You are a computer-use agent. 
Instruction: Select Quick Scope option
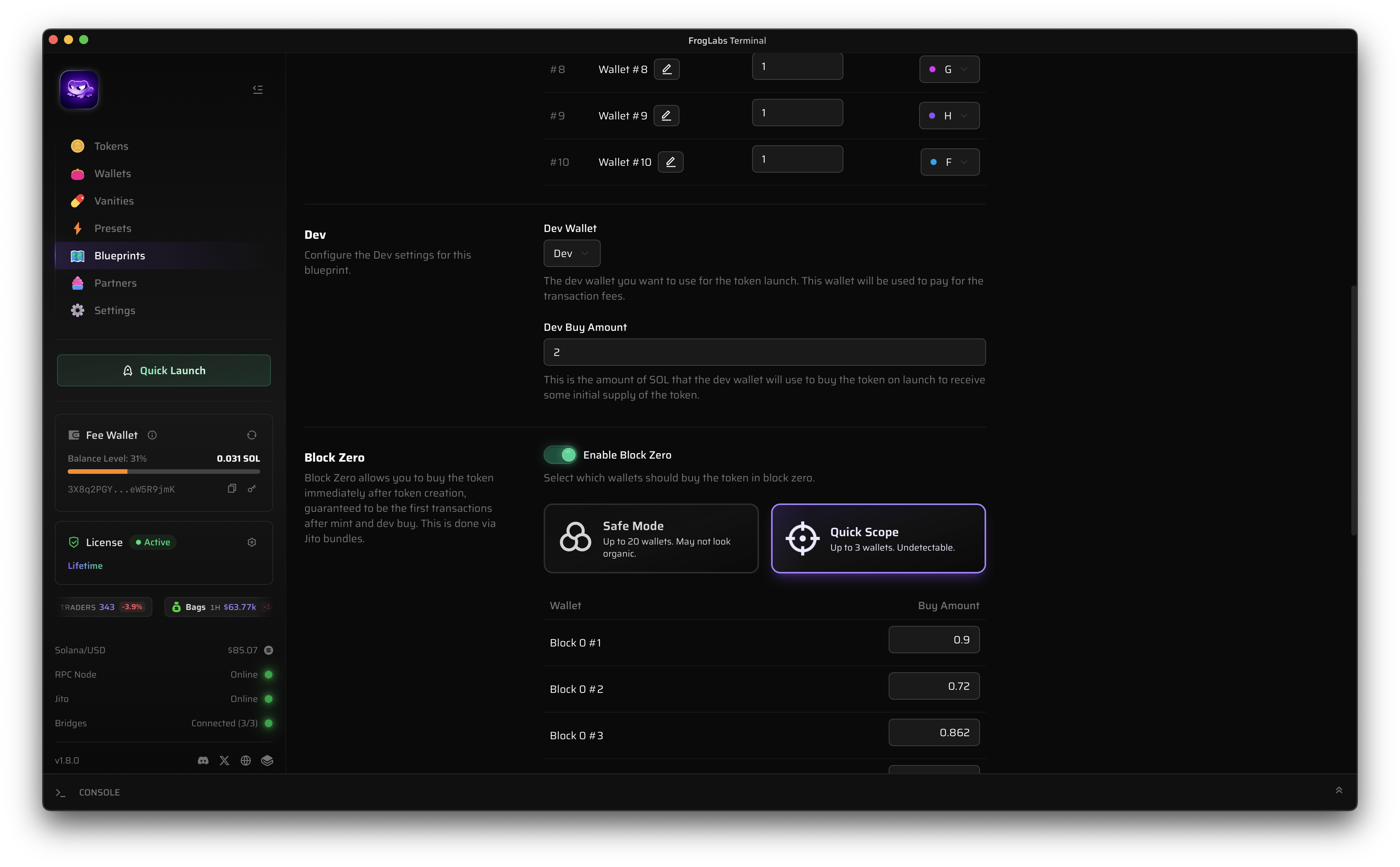[878, 538]
